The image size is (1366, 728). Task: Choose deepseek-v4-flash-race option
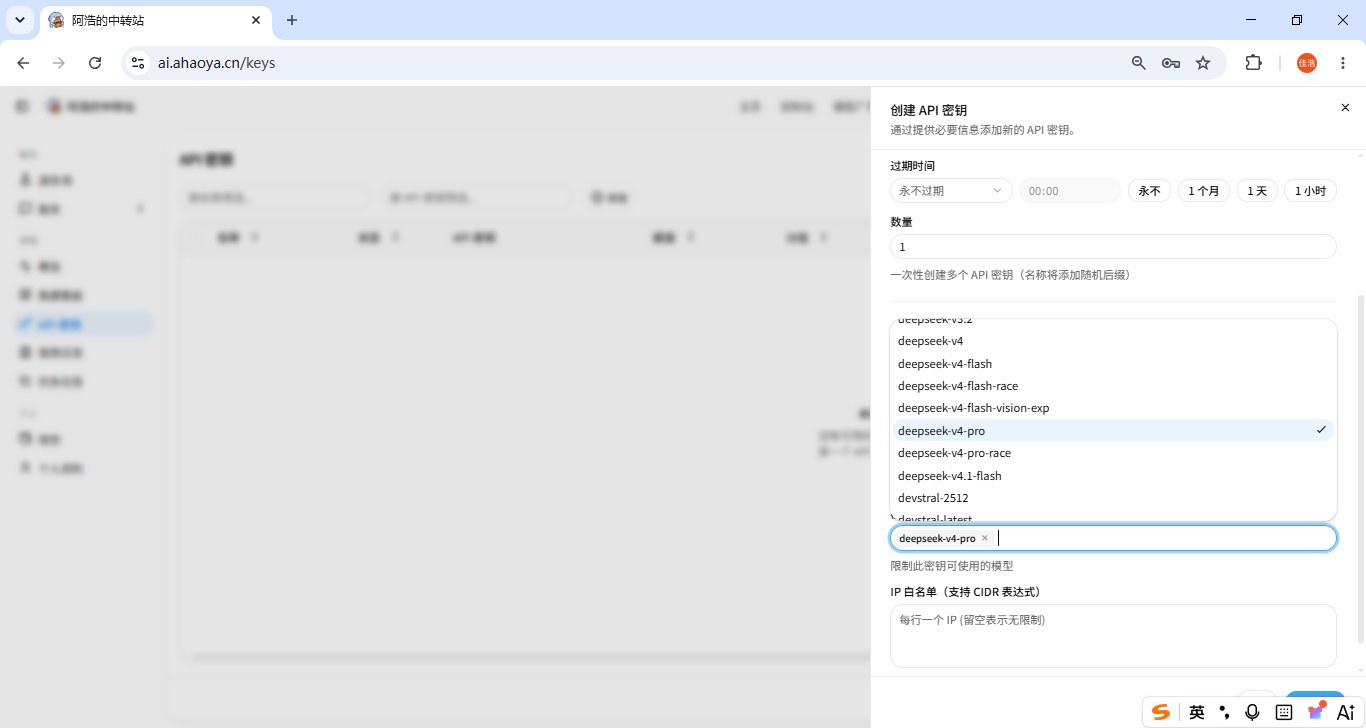point(1113,386)
